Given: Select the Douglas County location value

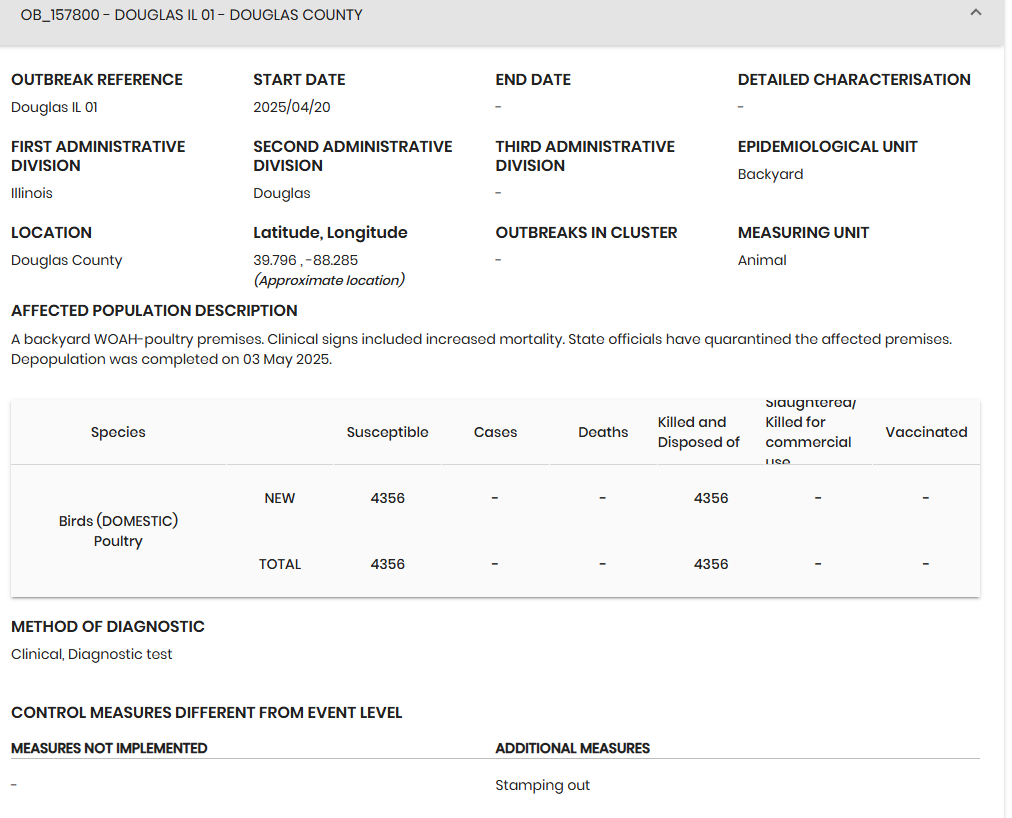Looking at the screenshot, I should pos(66,260).
